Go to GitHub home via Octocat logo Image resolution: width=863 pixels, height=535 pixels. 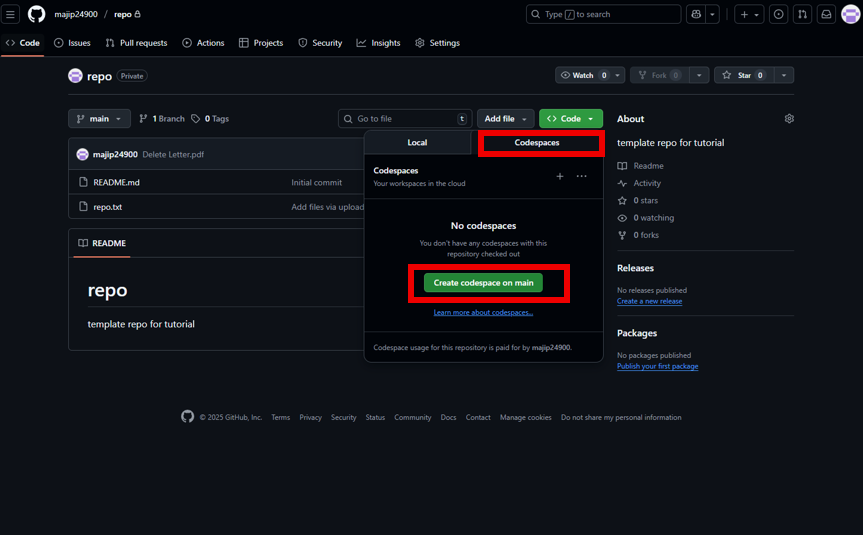tap(36, 14)
